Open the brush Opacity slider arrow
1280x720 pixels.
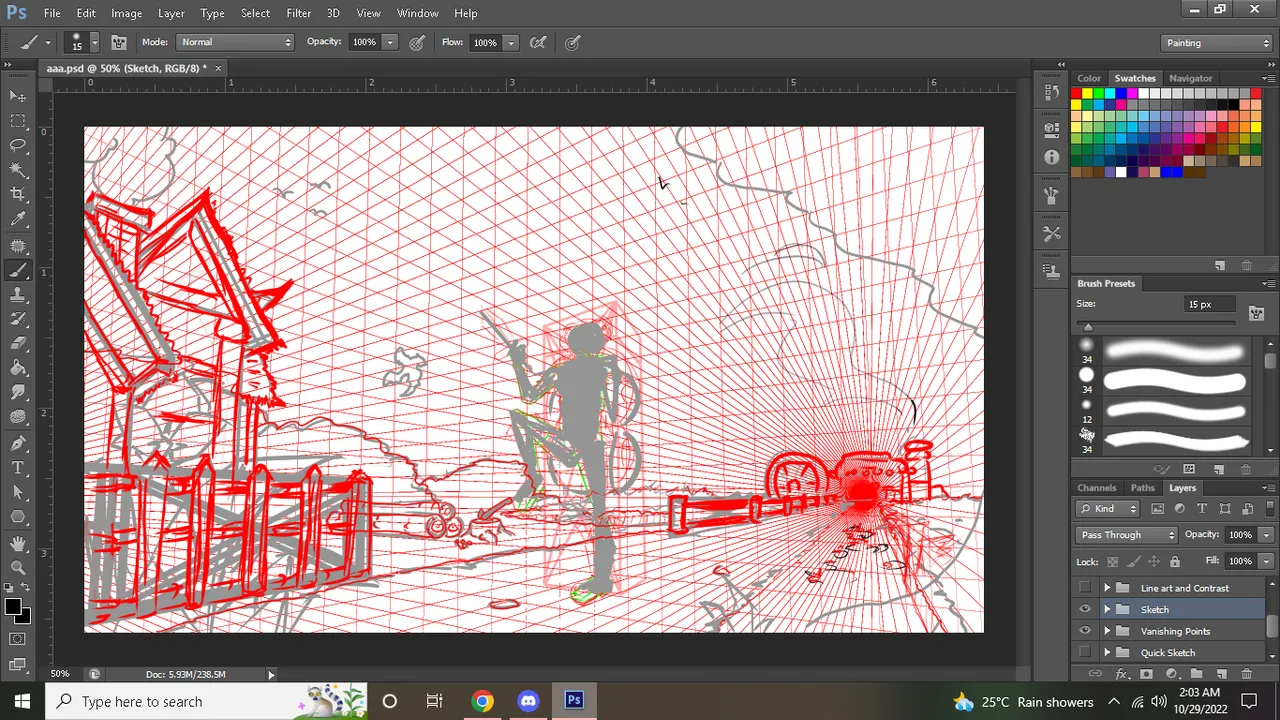click(x=390, y=43)
